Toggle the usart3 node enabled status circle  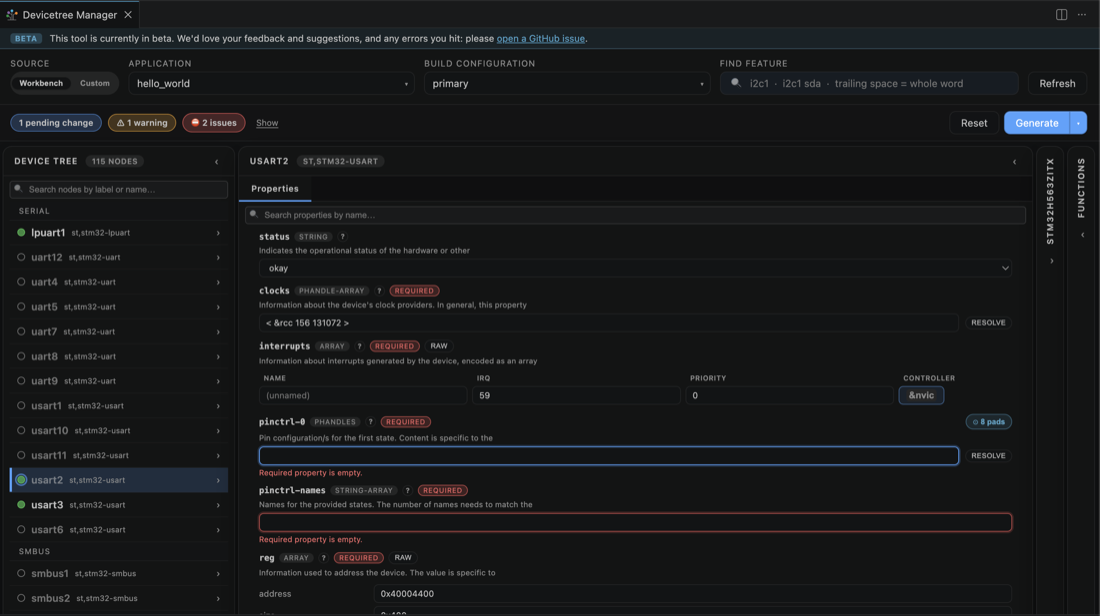[x=21, y=504]
